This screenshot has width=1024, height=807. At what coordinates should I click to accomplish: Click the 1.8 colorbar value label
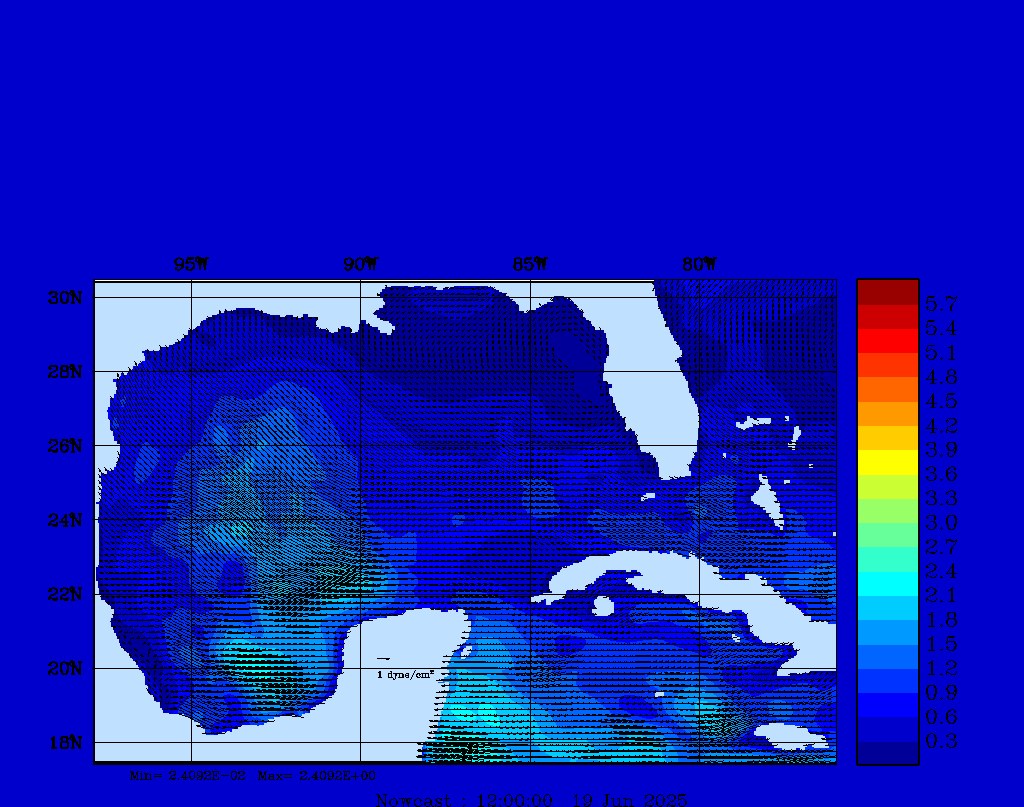[x=940, y=620]
